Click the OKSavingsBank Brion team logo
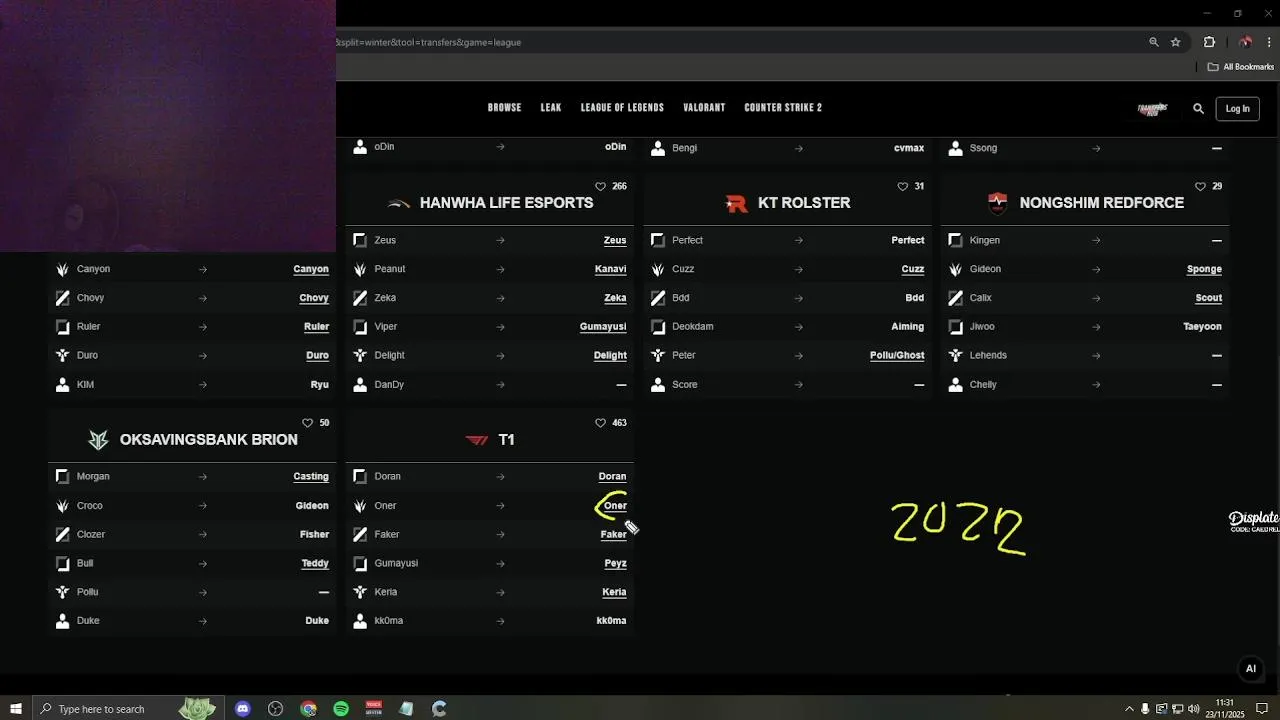 pyautogui.click(x=98, y=440)
